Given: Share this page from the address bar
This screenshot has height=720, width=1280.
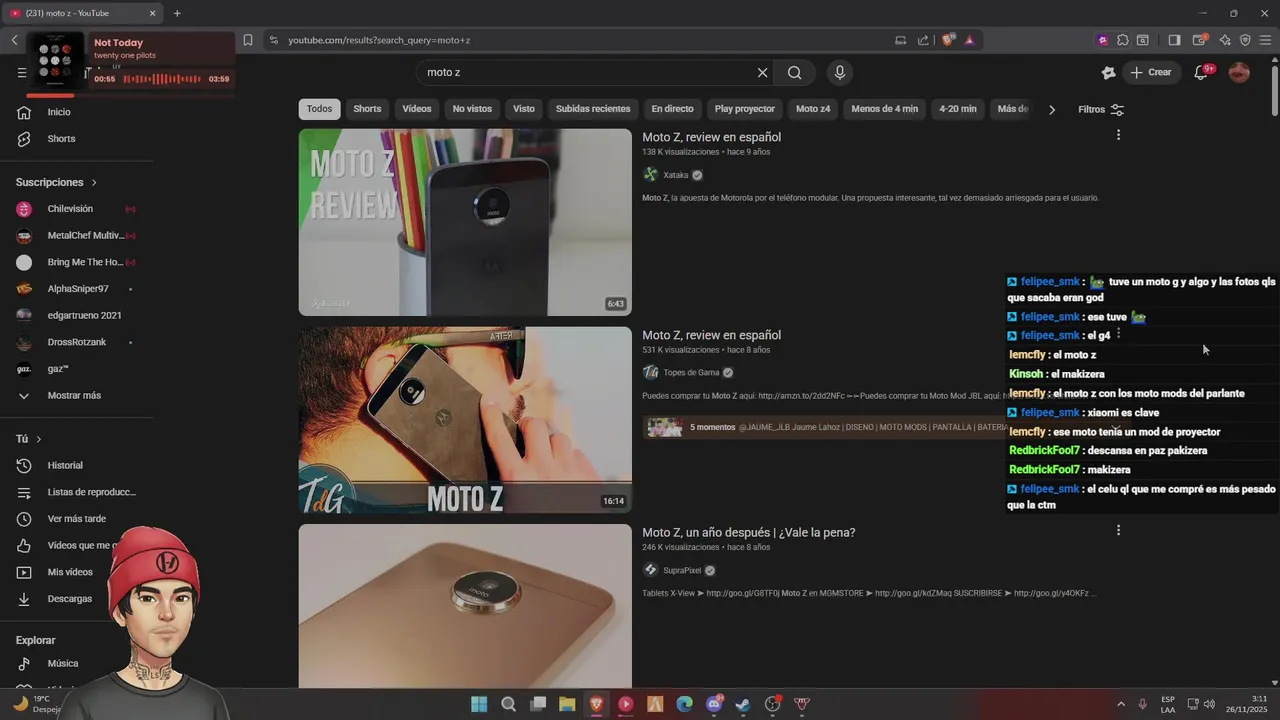Looking at the screenshot, I should point(923,40).
